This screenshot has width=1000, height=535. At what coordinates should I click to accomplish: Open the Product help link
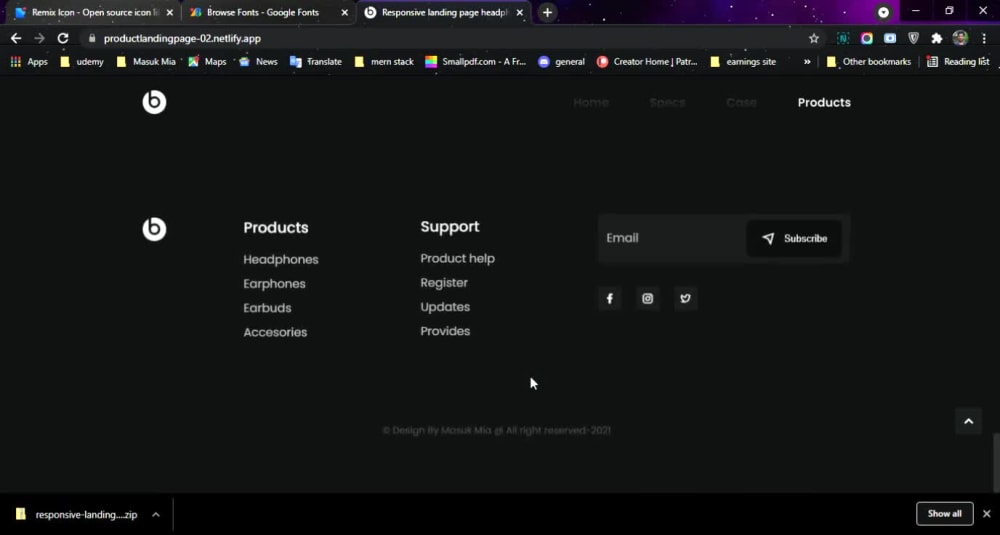click(x=457, y=258)
